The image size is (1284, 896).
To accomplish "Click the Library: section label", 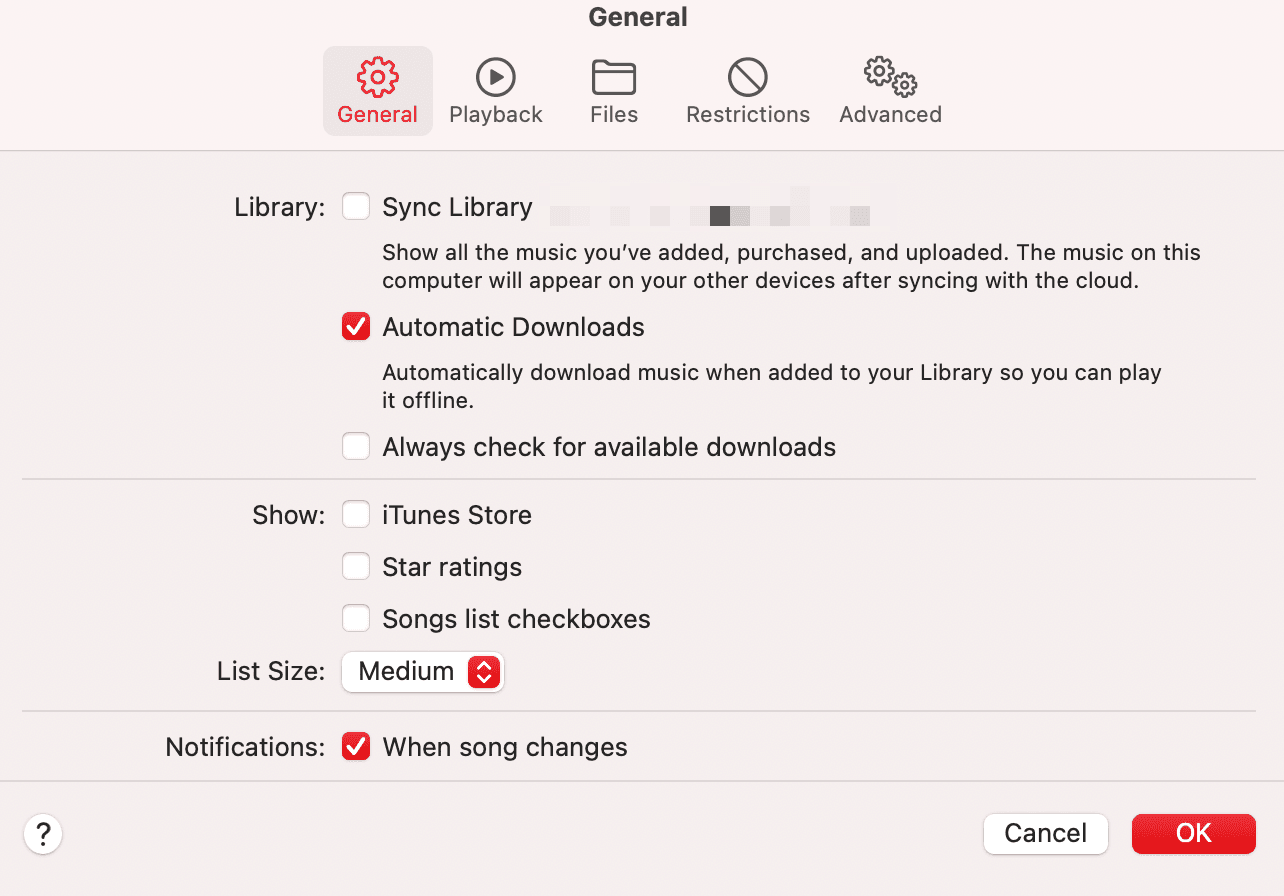I will [x=280, y=207].
